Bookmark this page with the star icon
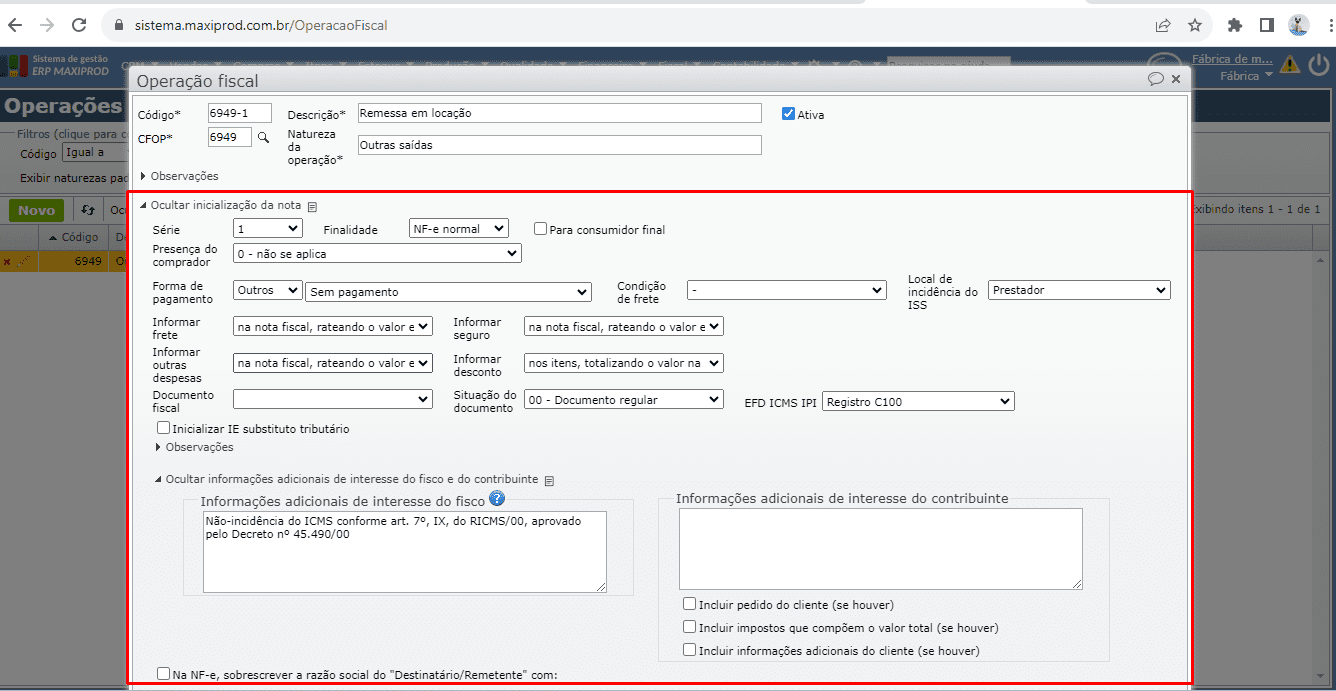This screenshot has width=1336, height=691. [1194, 25]
